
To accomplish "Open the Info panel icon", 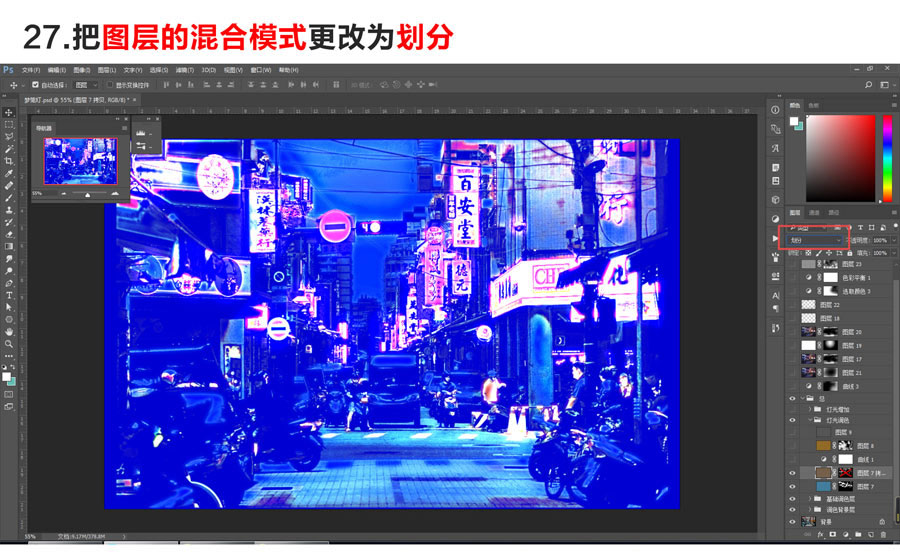I will coord(775,110).
